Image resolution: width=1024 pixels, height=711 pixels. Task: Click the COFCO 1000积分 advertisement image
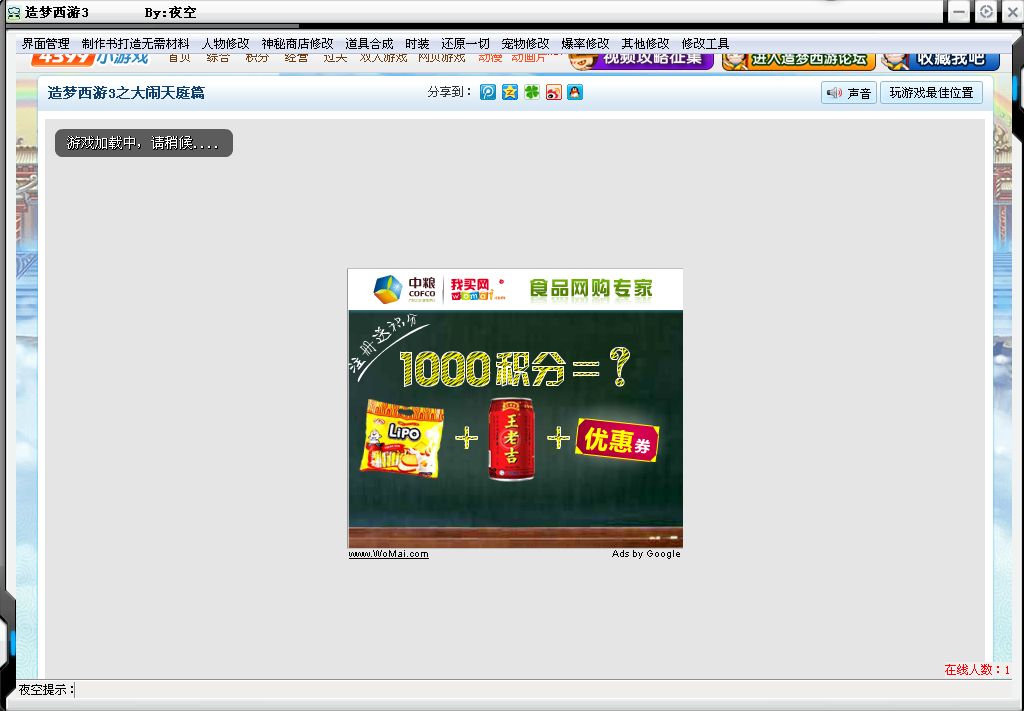click(x=515, y=408)
